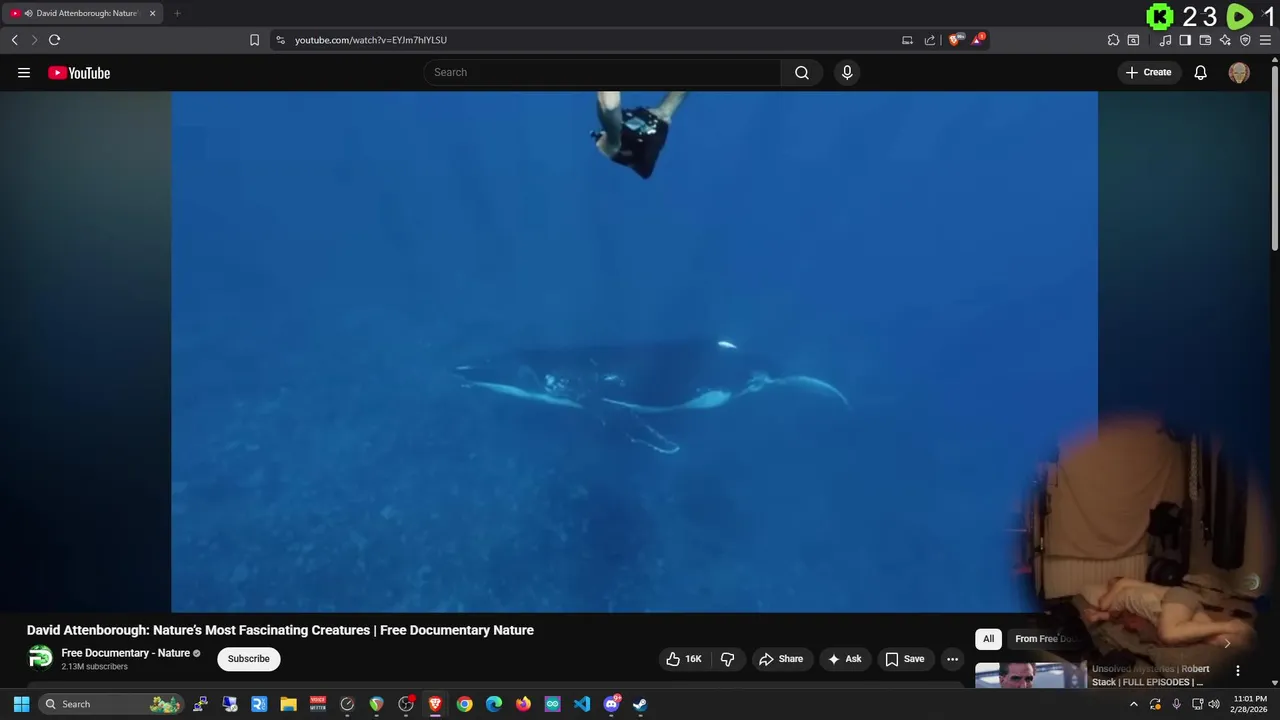Open Windows Start menu

coord(21,704)
